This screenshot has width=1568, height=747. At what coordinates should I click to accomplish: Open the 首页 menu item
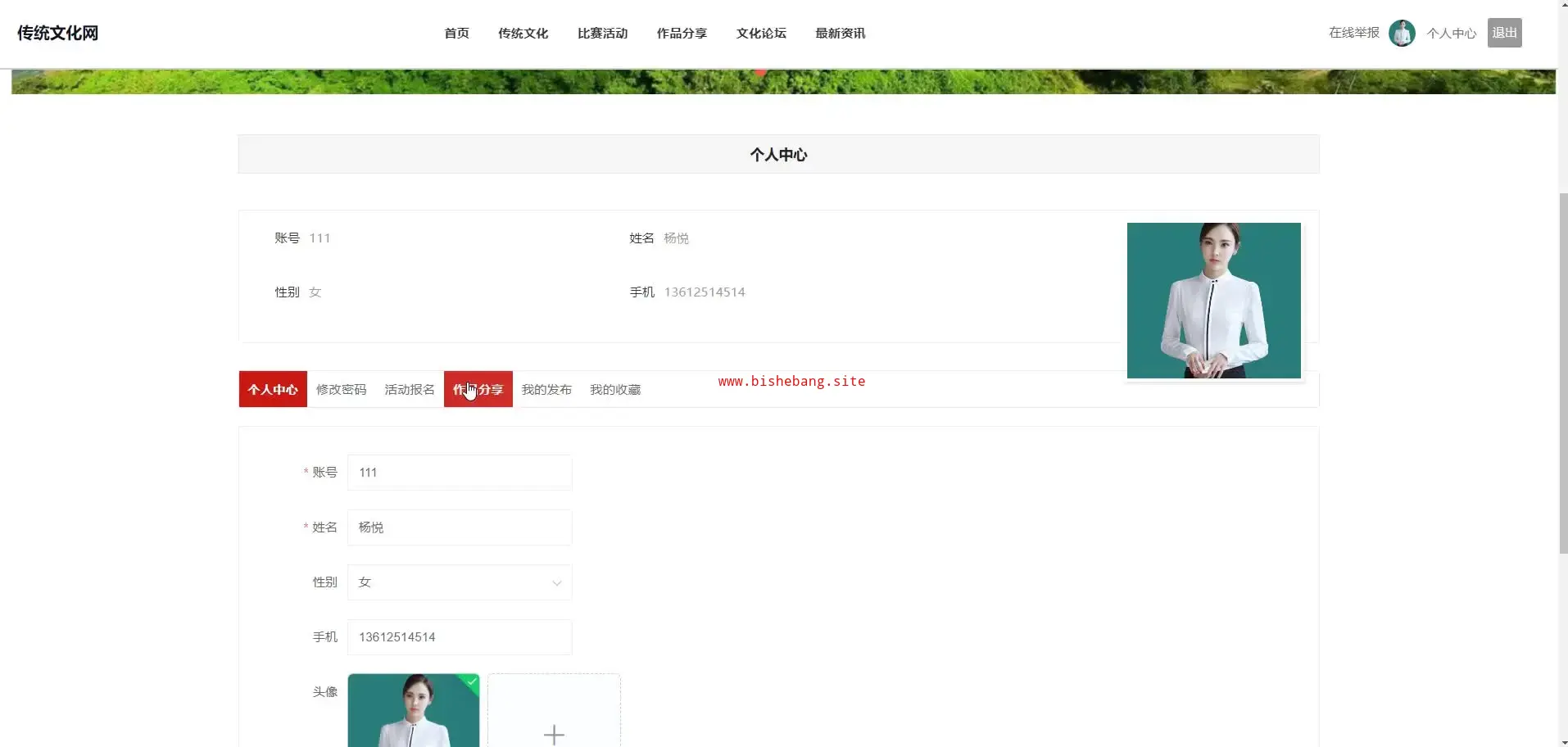point(456,33)
